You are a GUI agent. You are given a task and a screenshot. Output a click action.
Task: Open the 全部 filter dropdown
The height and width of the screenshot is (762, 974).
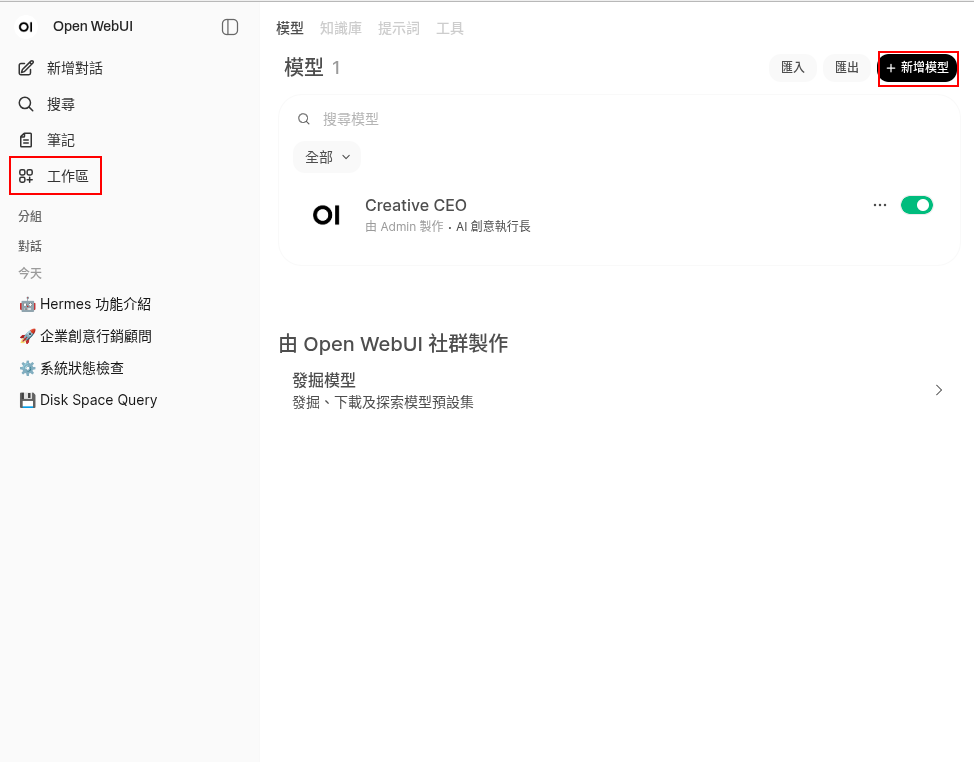point(327,157)
